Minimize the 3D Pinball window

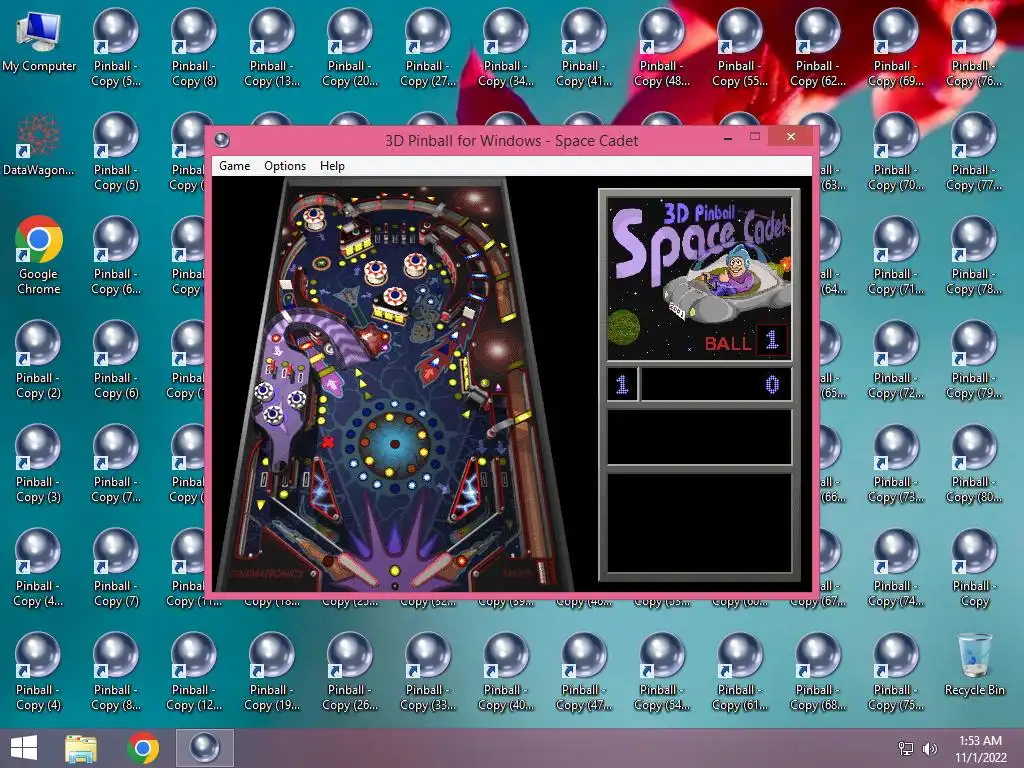[x=728, y=137]
